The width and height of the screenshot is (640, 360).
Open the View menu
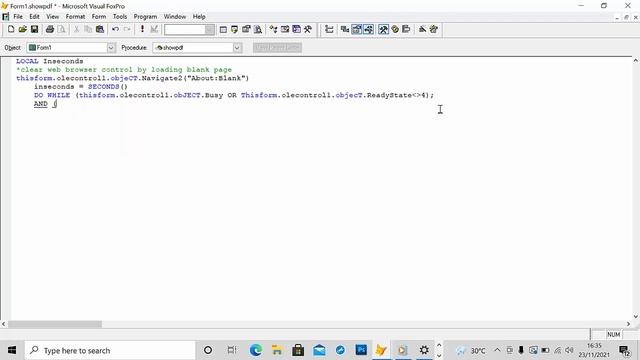pos(53,17)
